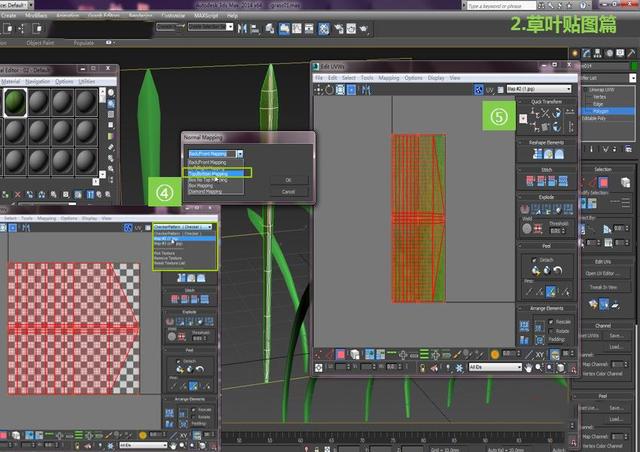
Task: Click the Pan hand icon in Map #2 UV editor
Action: coord(529,368)
